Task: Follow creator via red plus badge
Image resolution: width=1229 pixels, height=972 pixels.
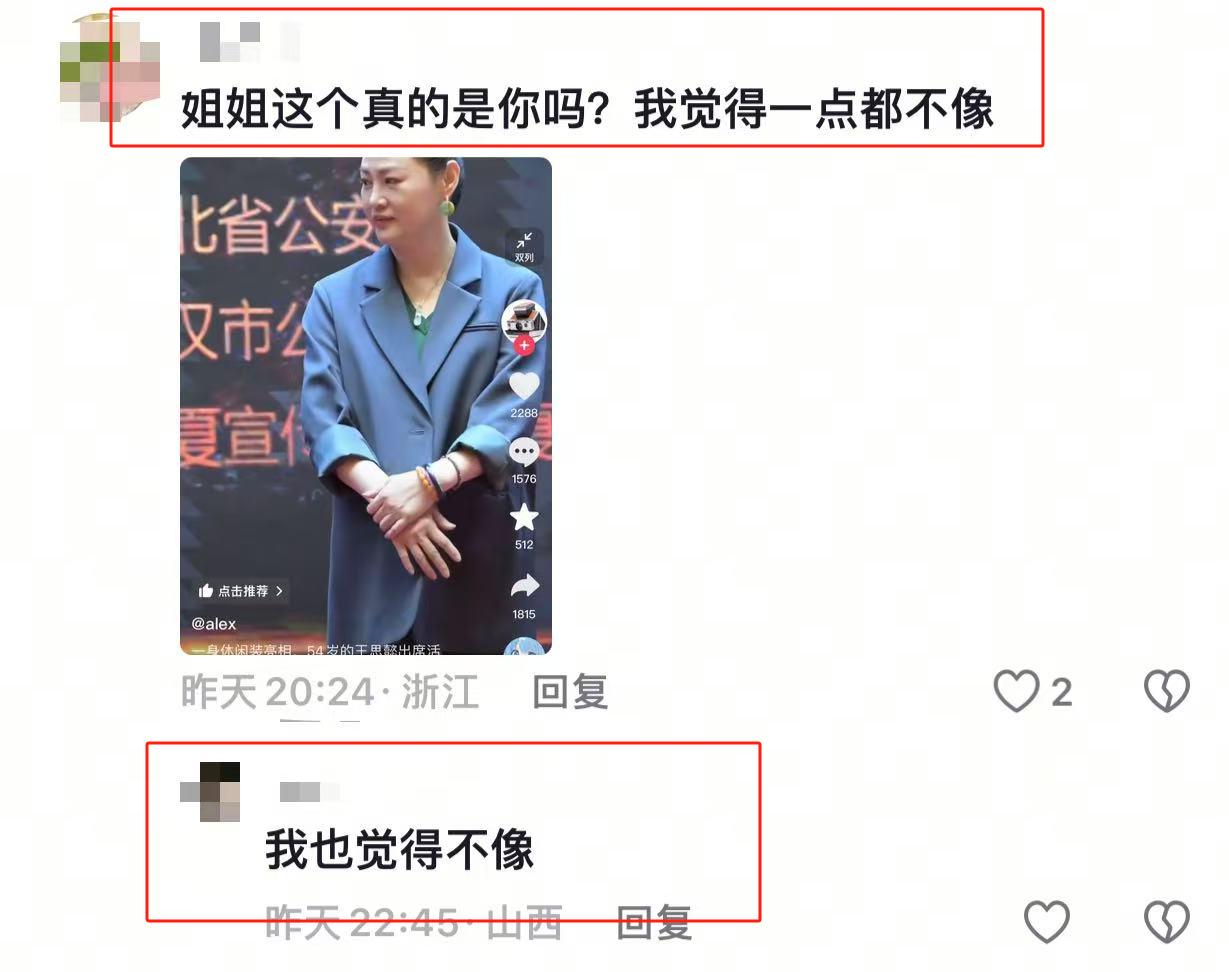Action: pyautogui.click(x=524, y=346)
